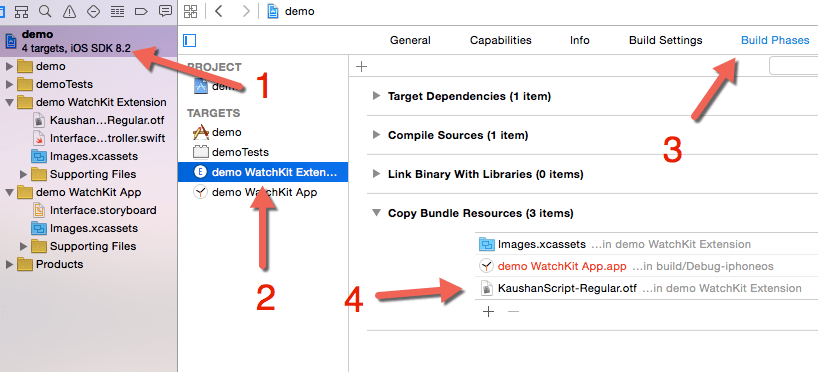The image size is (818, 372).
Task: Remove selected resource with minus button
Action: [x=513, y=311]
